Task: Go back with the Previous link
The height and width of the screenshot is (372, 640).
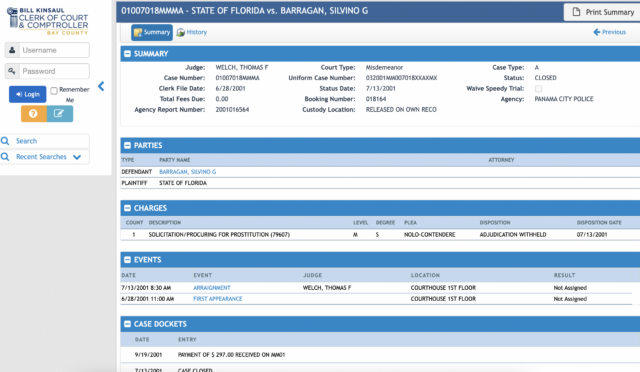Action: tap(609, 32)
